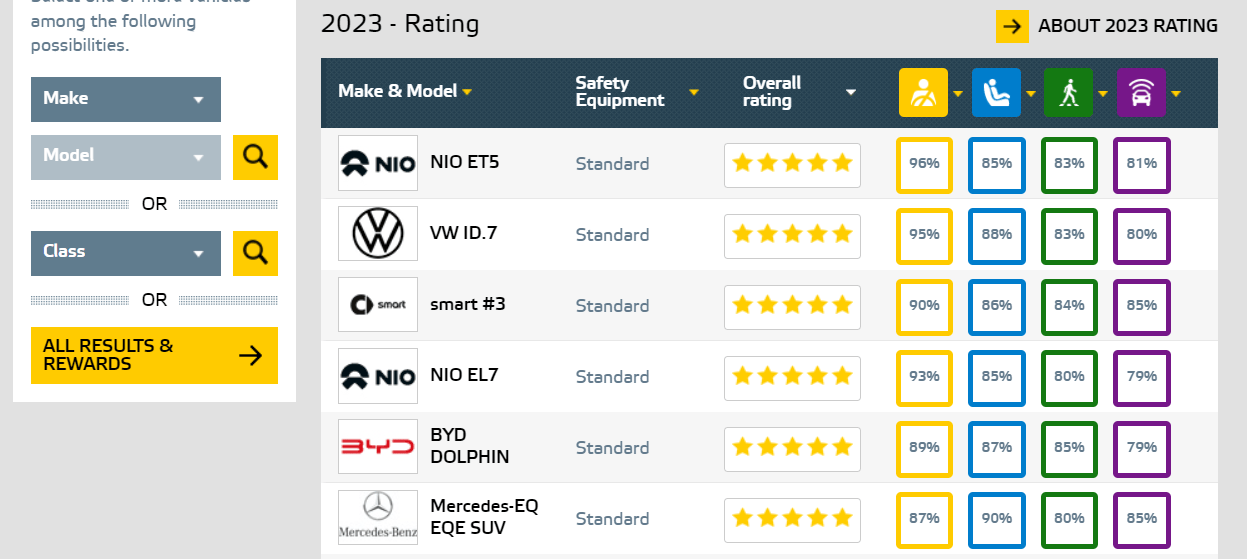Click the green Vulnerable Road Users icon
This screenshot has width=1247, height=559.
point(1069,93)
